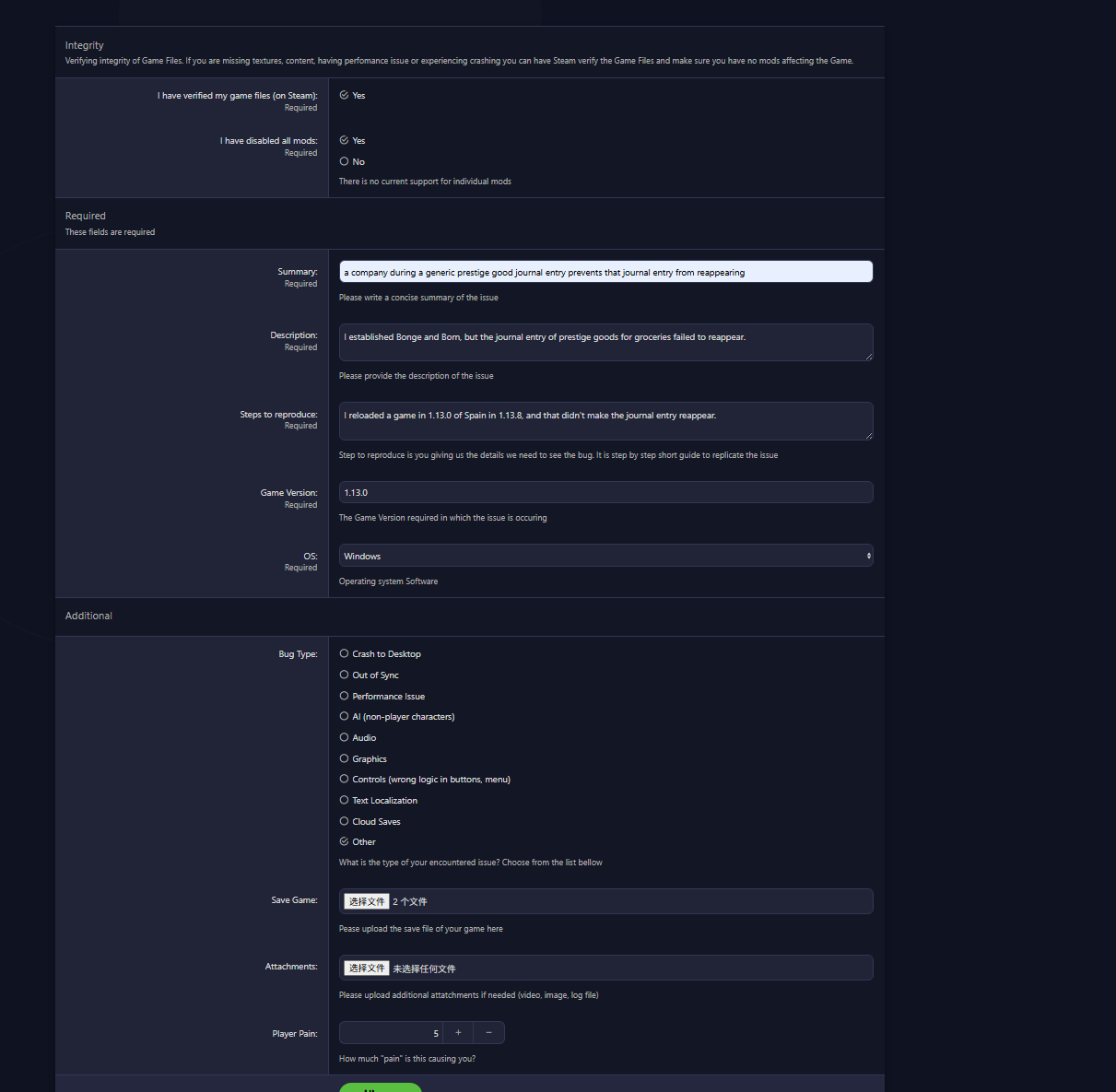Click 'Operating system Software' hint text

click(388, 581)
